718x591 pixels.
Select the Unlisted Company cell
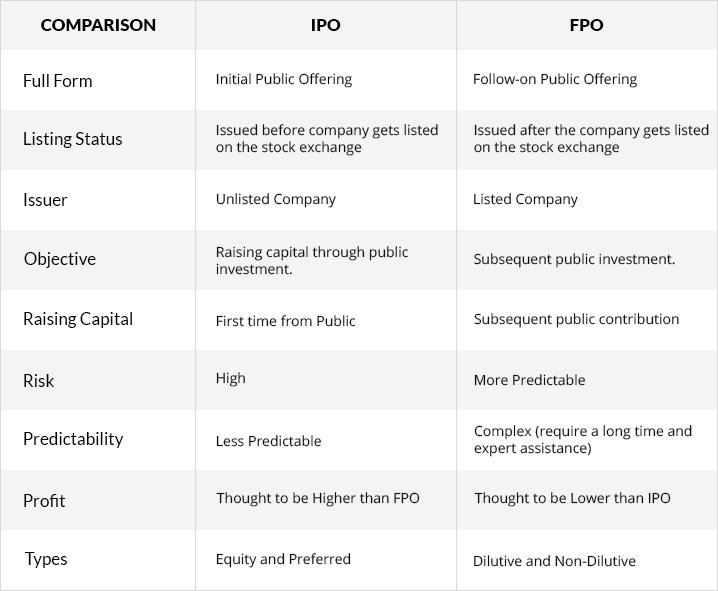tap(276, 199)
